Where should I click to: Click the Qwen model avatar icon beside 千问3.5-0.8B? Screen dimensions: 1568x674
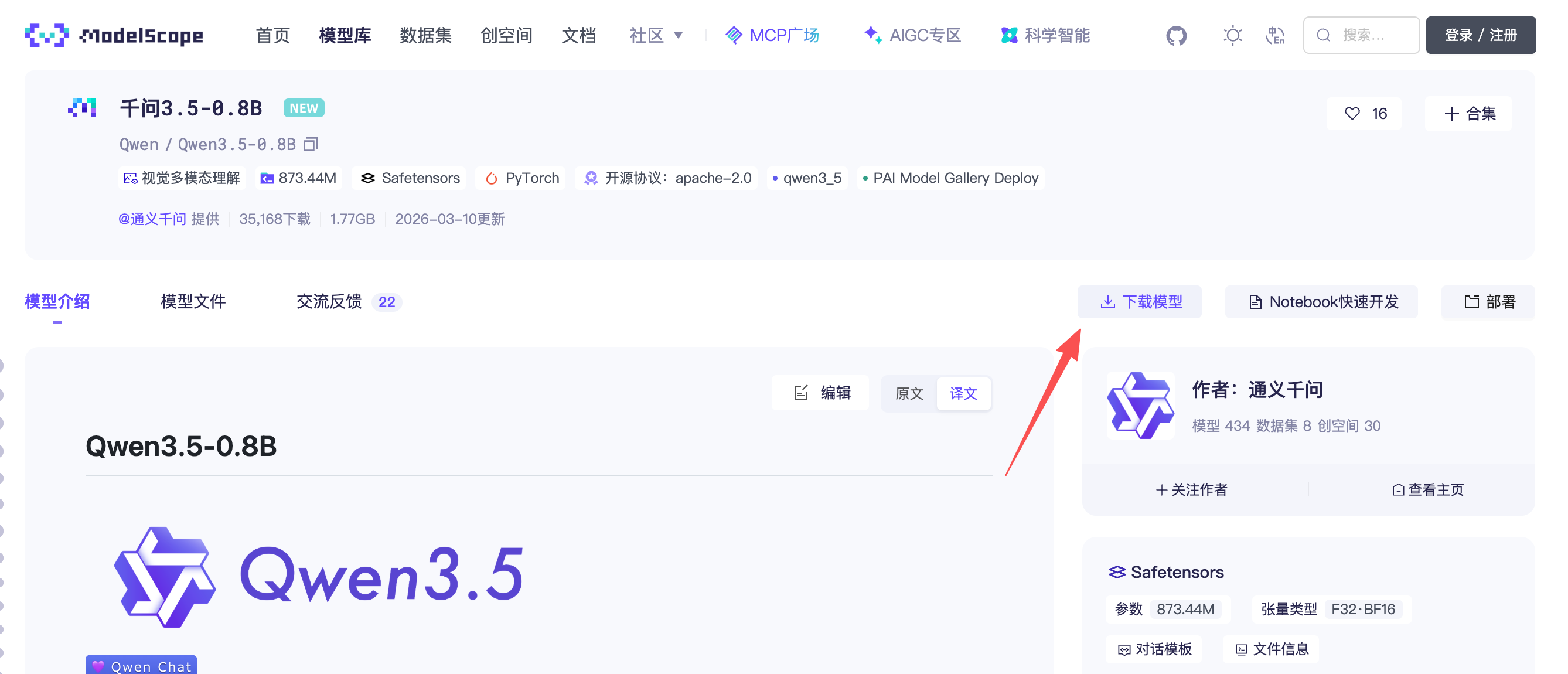pos(82,108)
